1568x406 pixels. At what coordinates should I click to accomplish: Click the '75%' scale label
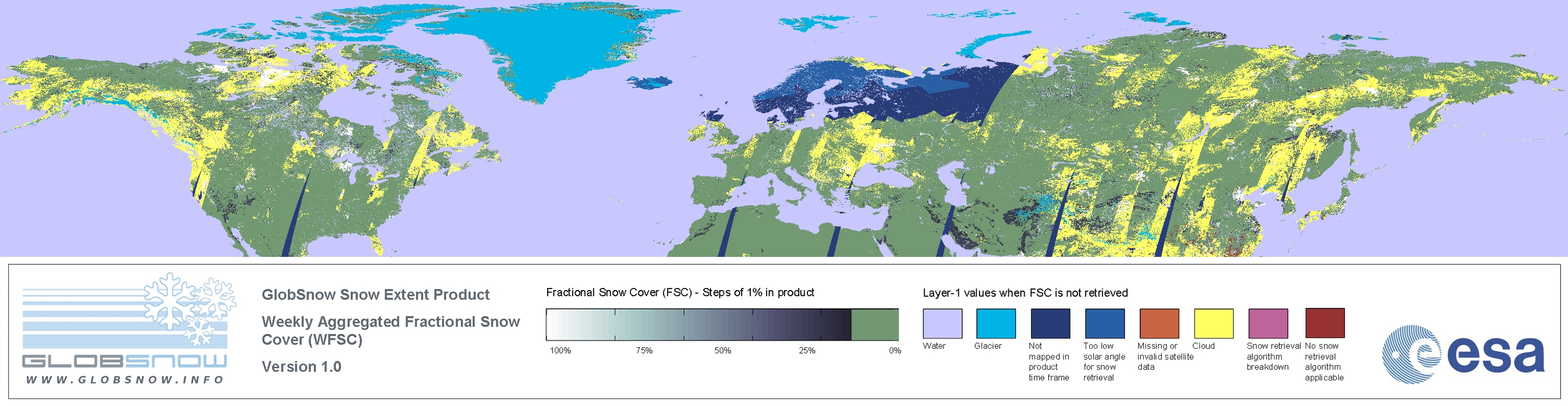coord(644,350)
